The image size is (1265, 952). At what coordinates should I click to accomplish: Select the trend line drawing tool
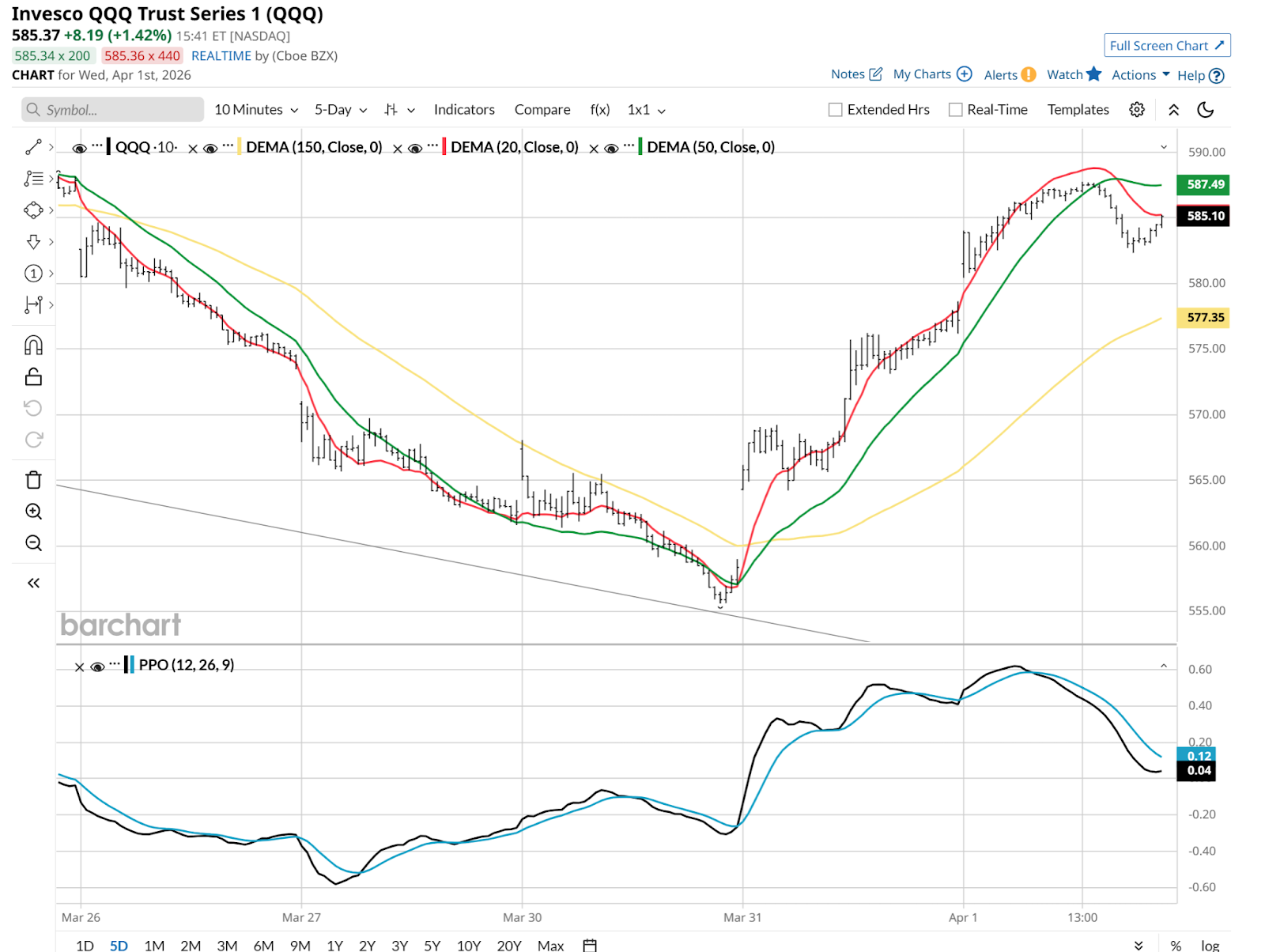point(33,147)
